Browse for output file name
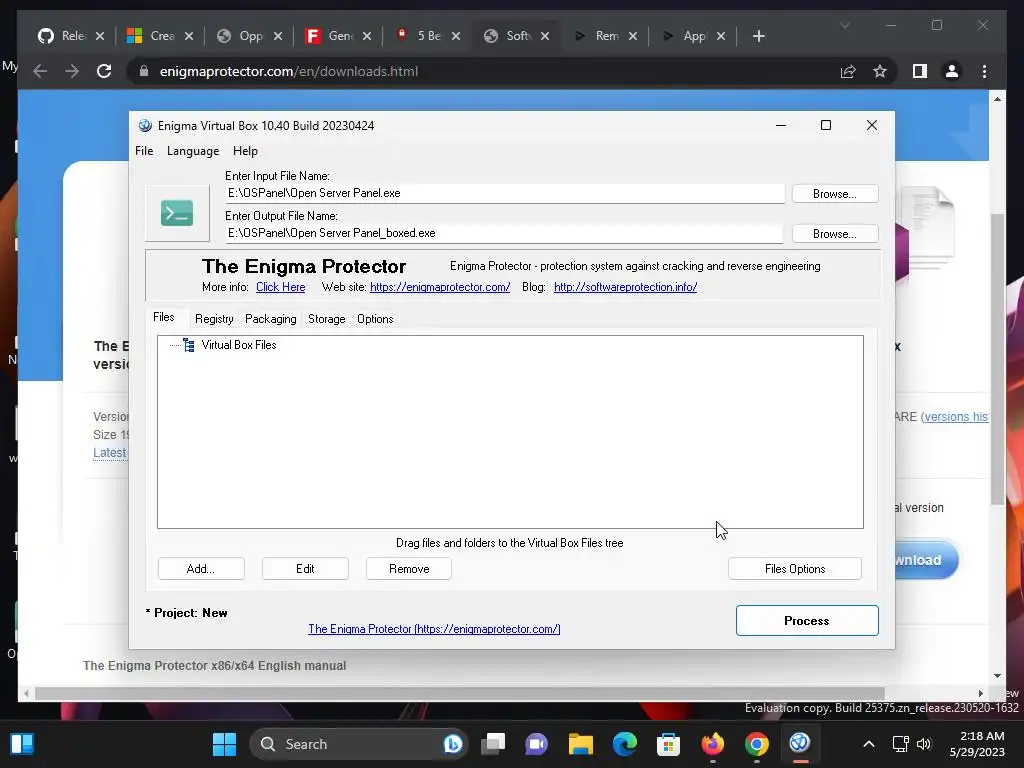 pyautogui.click(x=835, y=234)
